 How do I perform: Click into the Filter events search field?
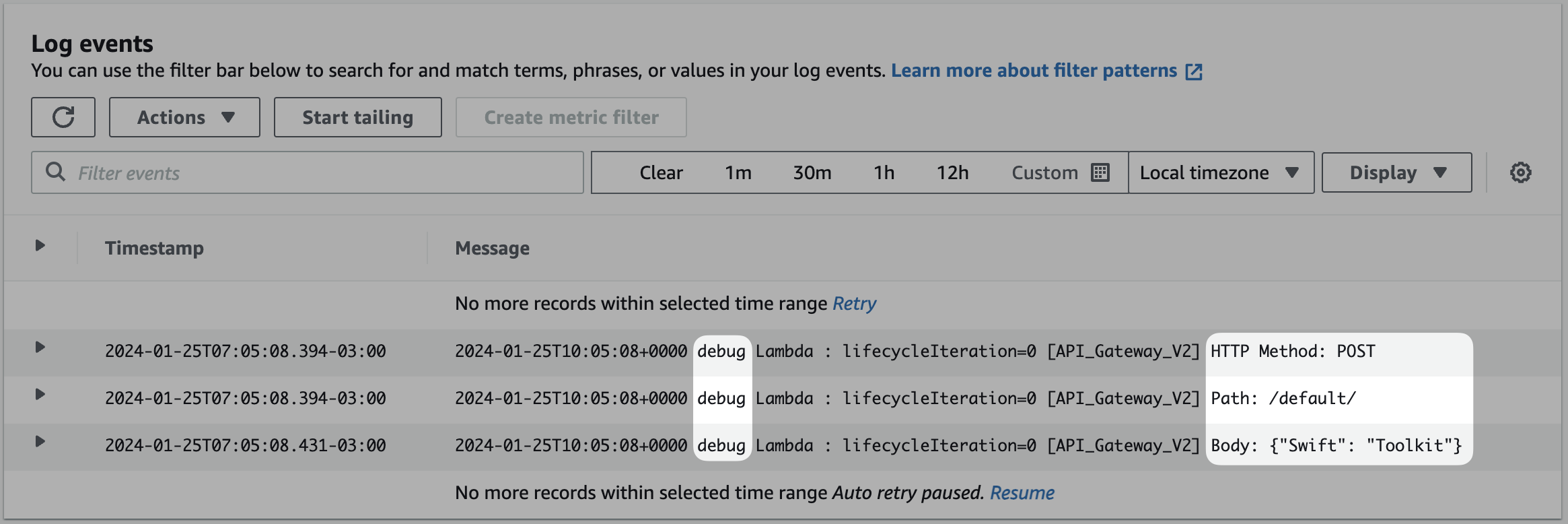[323, 172]
